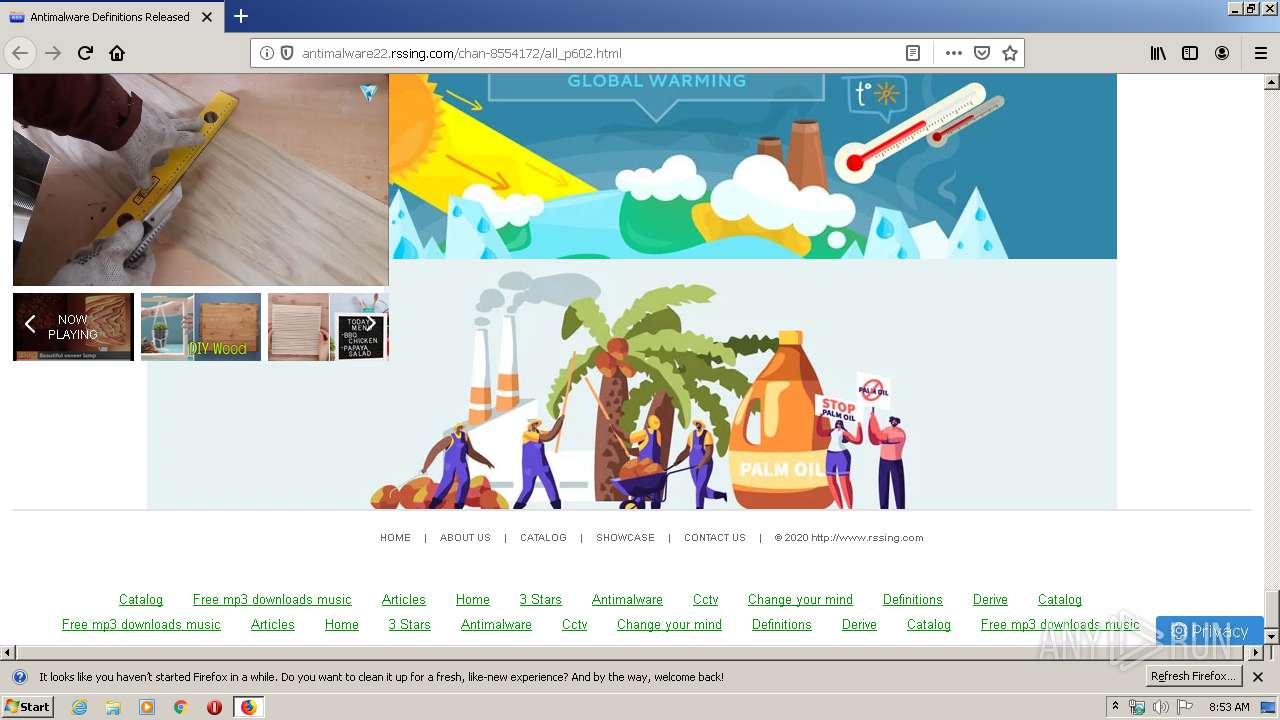1280x720 pixels.
Task: Select the DIY Wood video thumbnail
Action: [201, 327]
